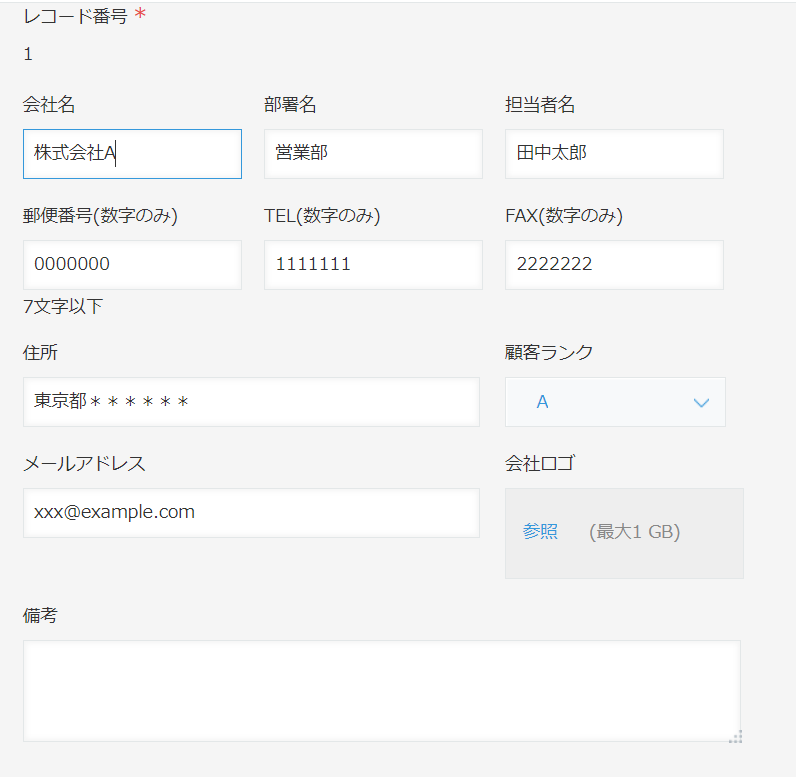Click the メールアドレス label

[84, 463]
